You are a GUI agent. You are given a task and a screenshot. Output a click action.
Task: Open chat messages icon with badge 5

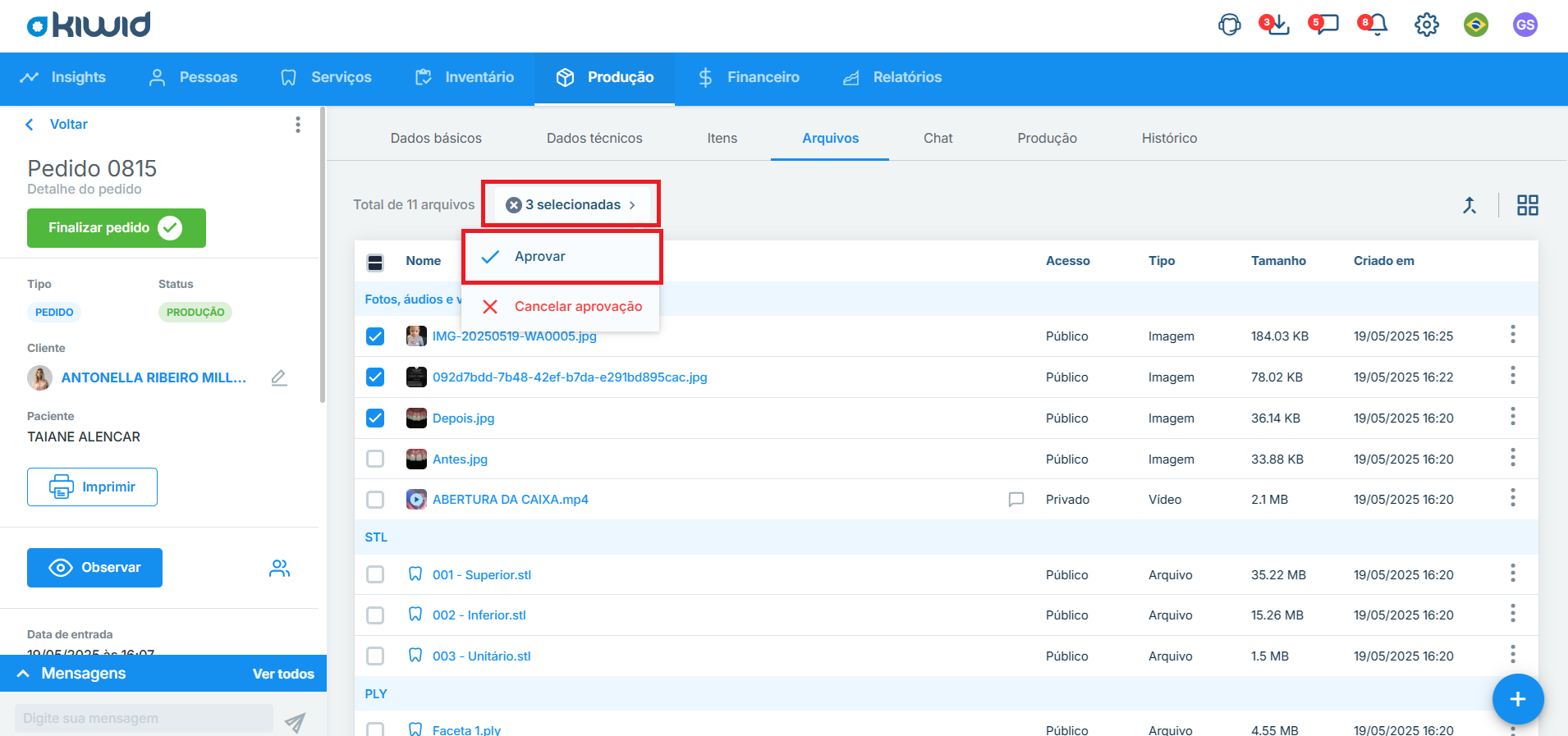(1323, 25)
